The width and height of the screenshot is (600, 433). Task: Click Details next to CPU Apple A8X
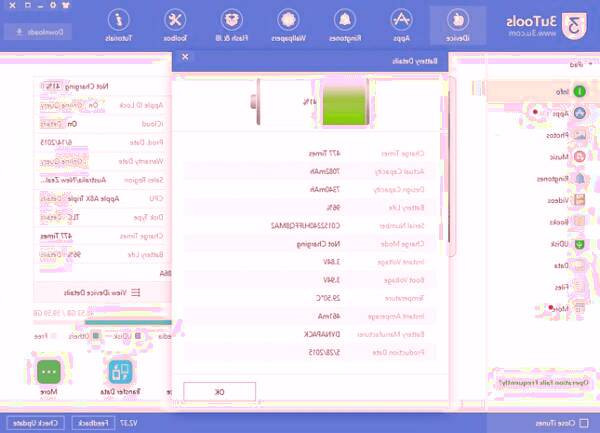point(51,199)
